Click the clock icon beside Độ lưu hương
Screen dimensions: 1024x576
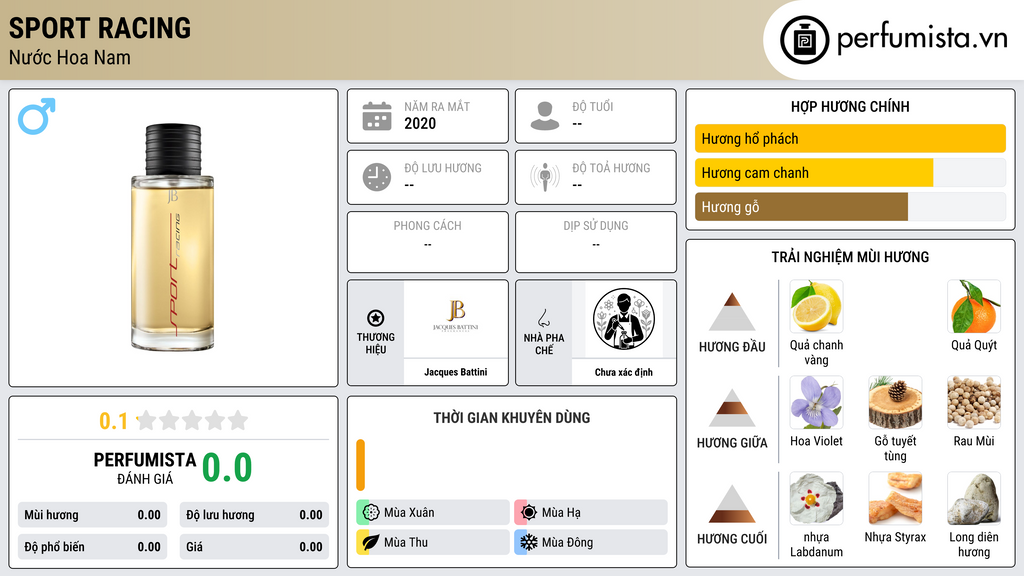(377, 177)
